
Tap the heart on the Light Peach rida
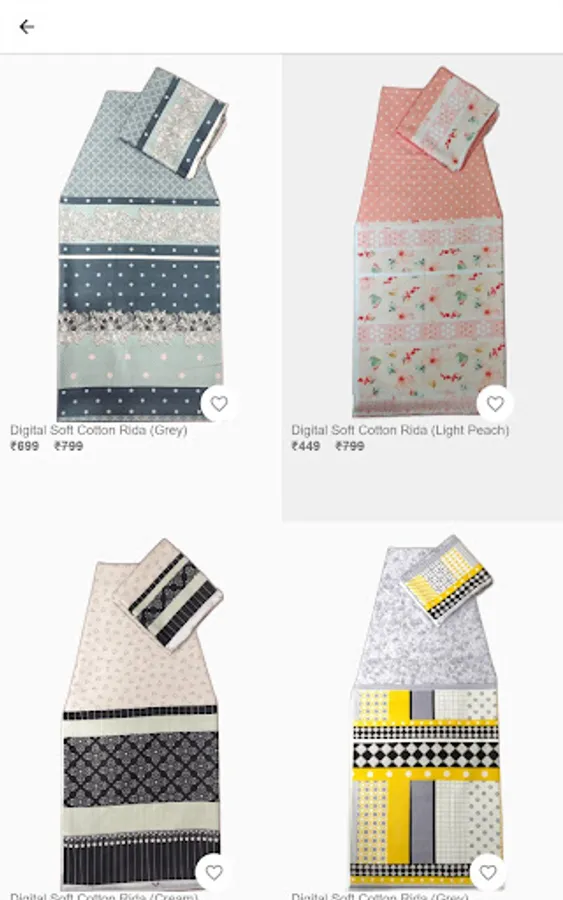(495, 404)
